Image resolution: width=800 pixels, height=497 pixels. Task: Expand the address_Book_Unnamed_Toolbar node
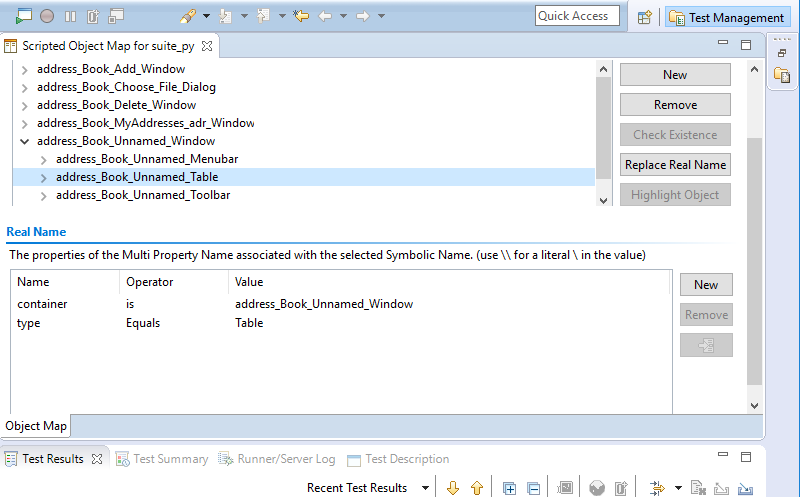click(43, 195)
